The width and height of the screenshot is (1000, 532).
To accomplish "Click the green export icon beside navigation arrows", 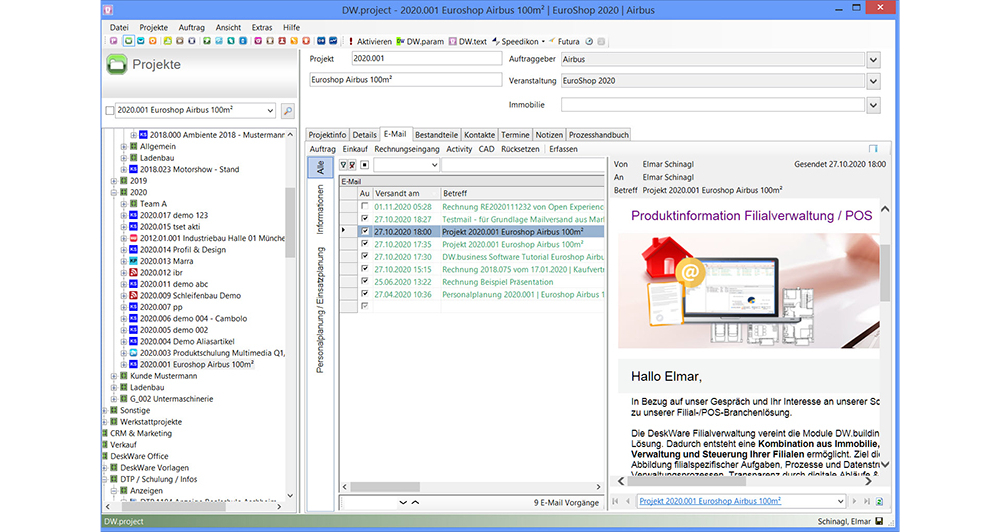I will click(879, 501).
